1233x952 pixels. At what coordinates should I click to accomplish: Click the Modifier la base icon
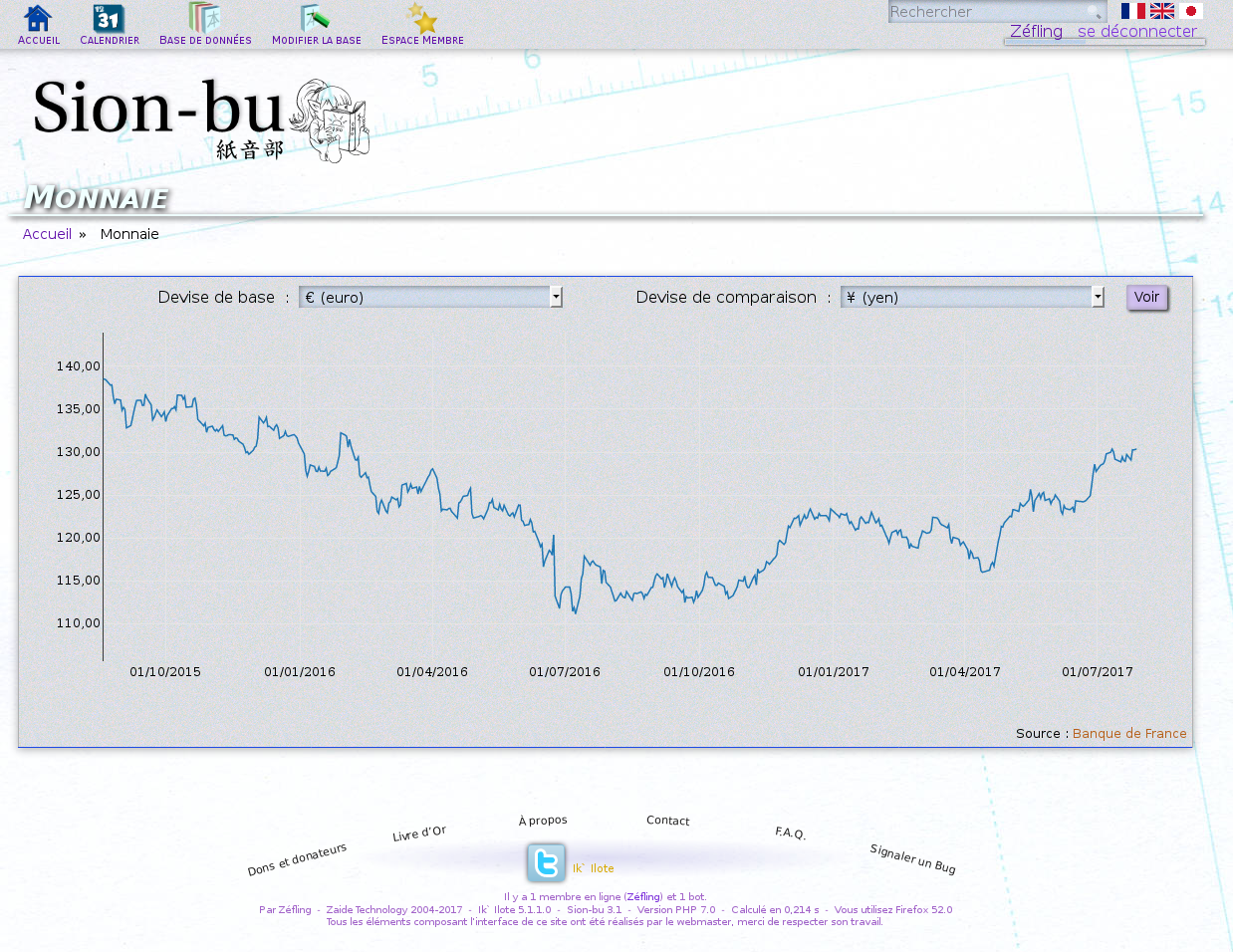point(316,19)
